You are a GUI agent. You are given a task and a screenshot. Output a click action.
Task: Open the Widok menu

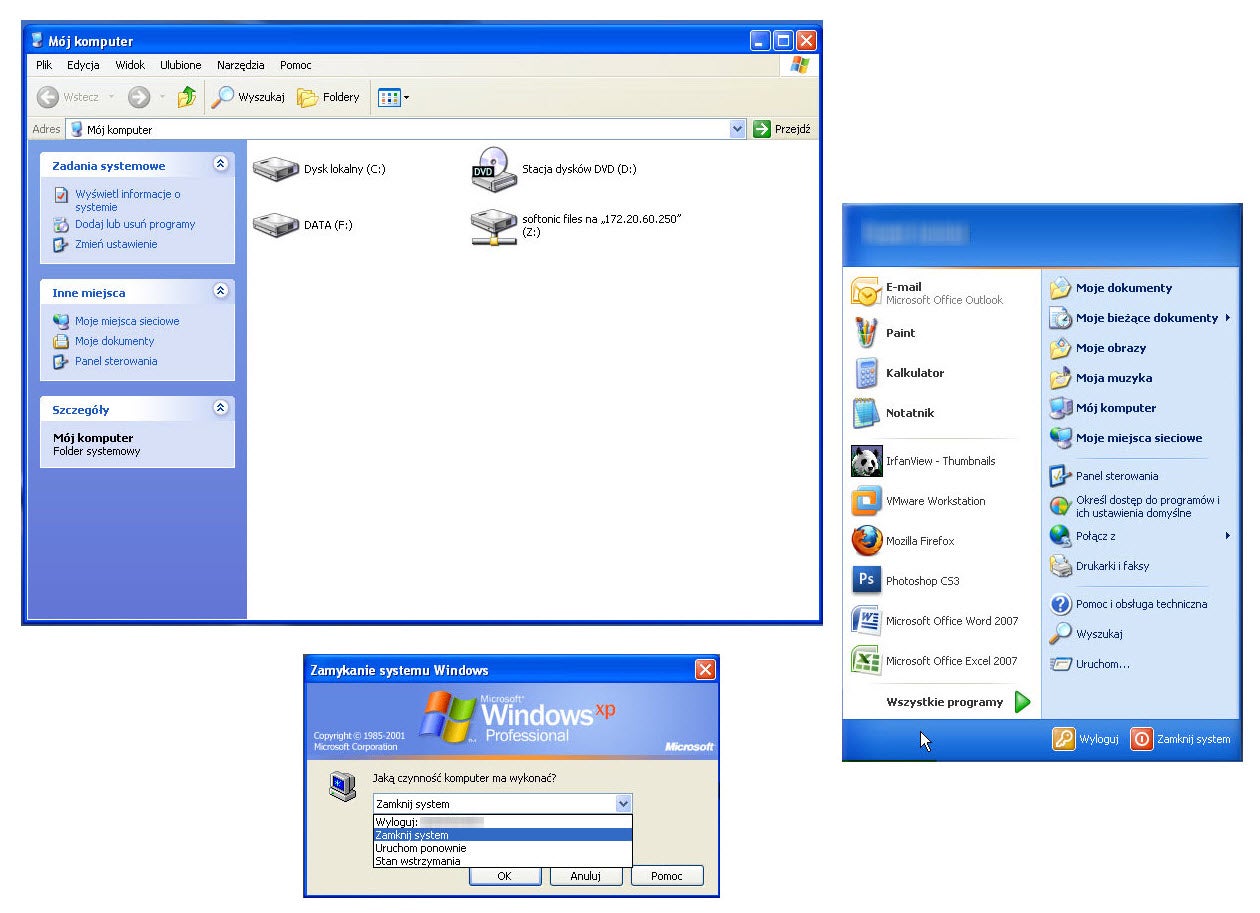pyautogui.click(x=130, y=65)
